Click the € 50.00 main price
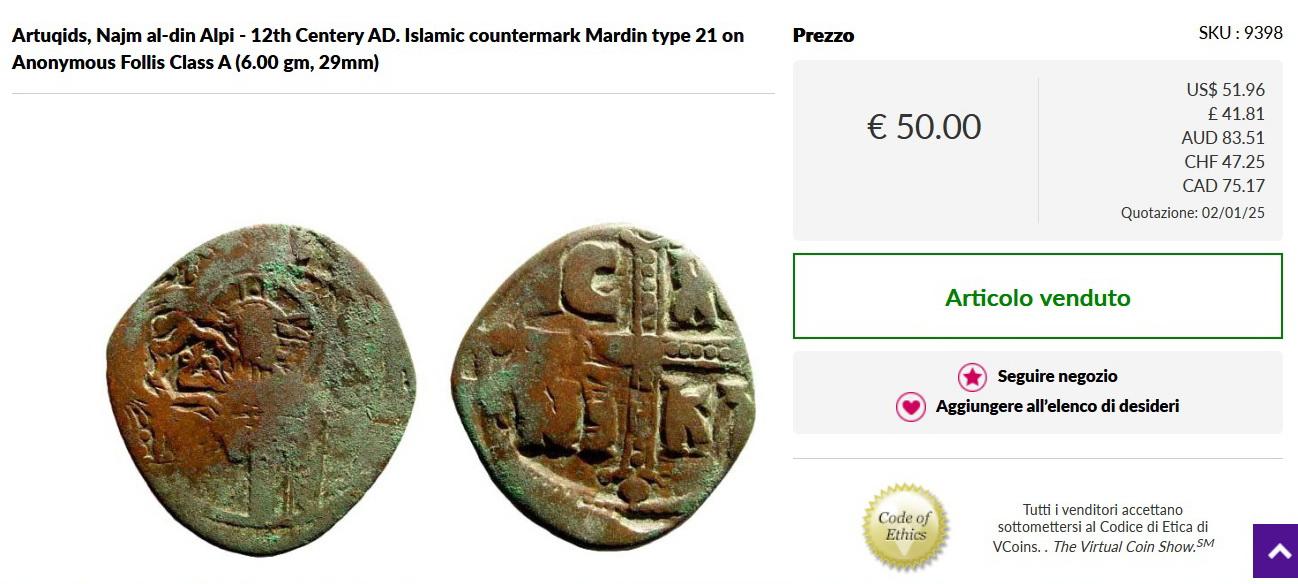Image resolution: width=1298 pixels, height=584 pixels. pyautogui.click(x=923, y=127)
